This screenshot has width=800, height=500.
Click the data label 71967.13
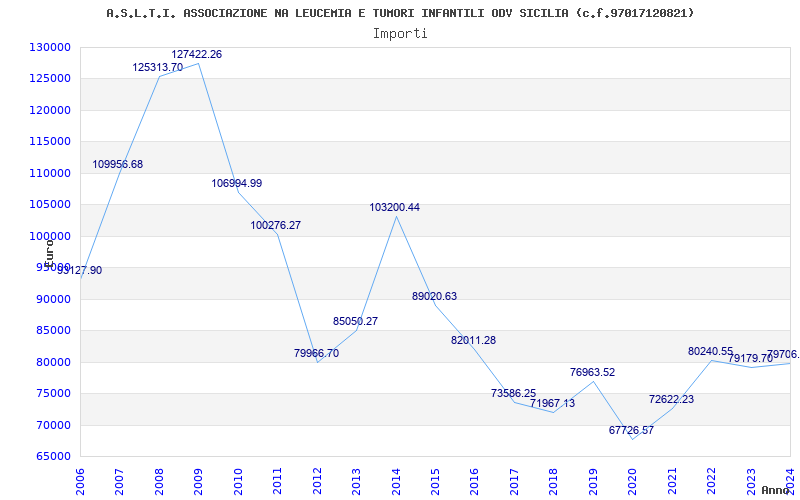tap(553, 403)
